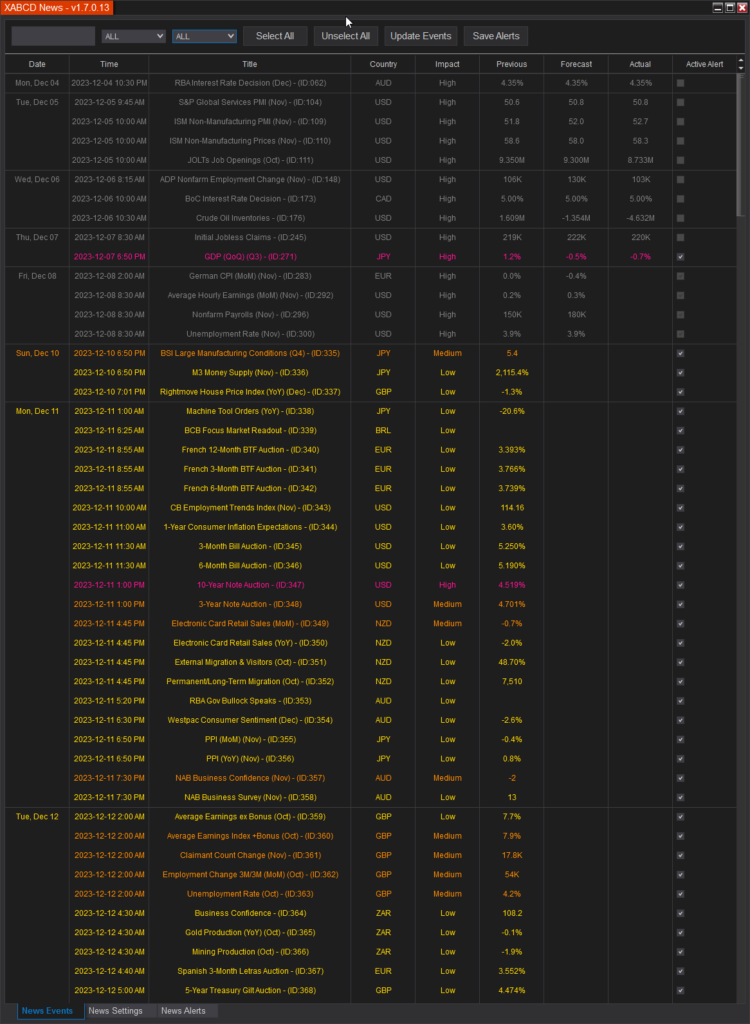Click the Employment Change 3M/3M (MoM) title
The image size is (750, 1024).
(250, 874)
